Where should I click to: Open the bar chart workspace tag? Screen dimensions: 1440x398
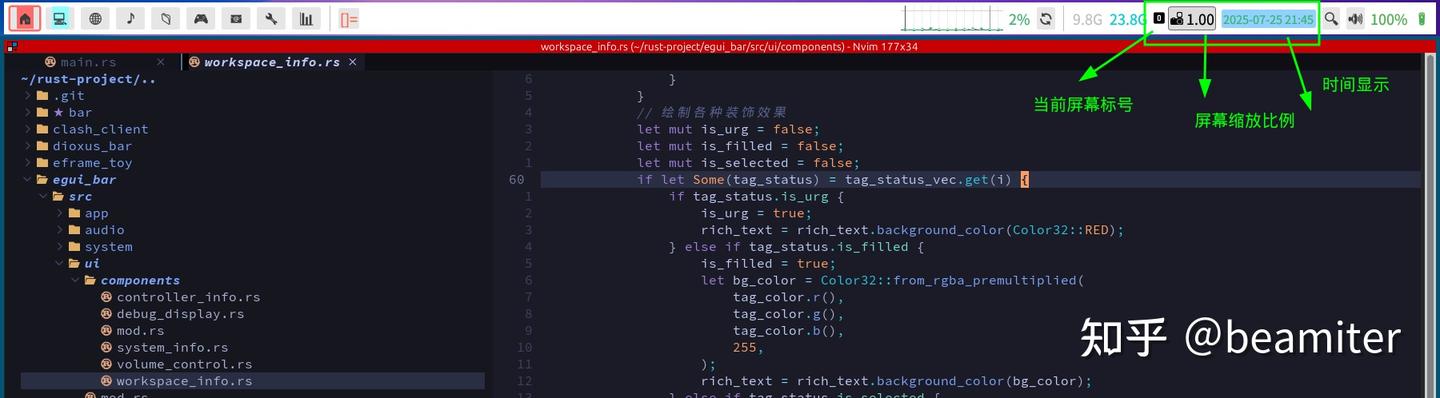coord(306,18)
